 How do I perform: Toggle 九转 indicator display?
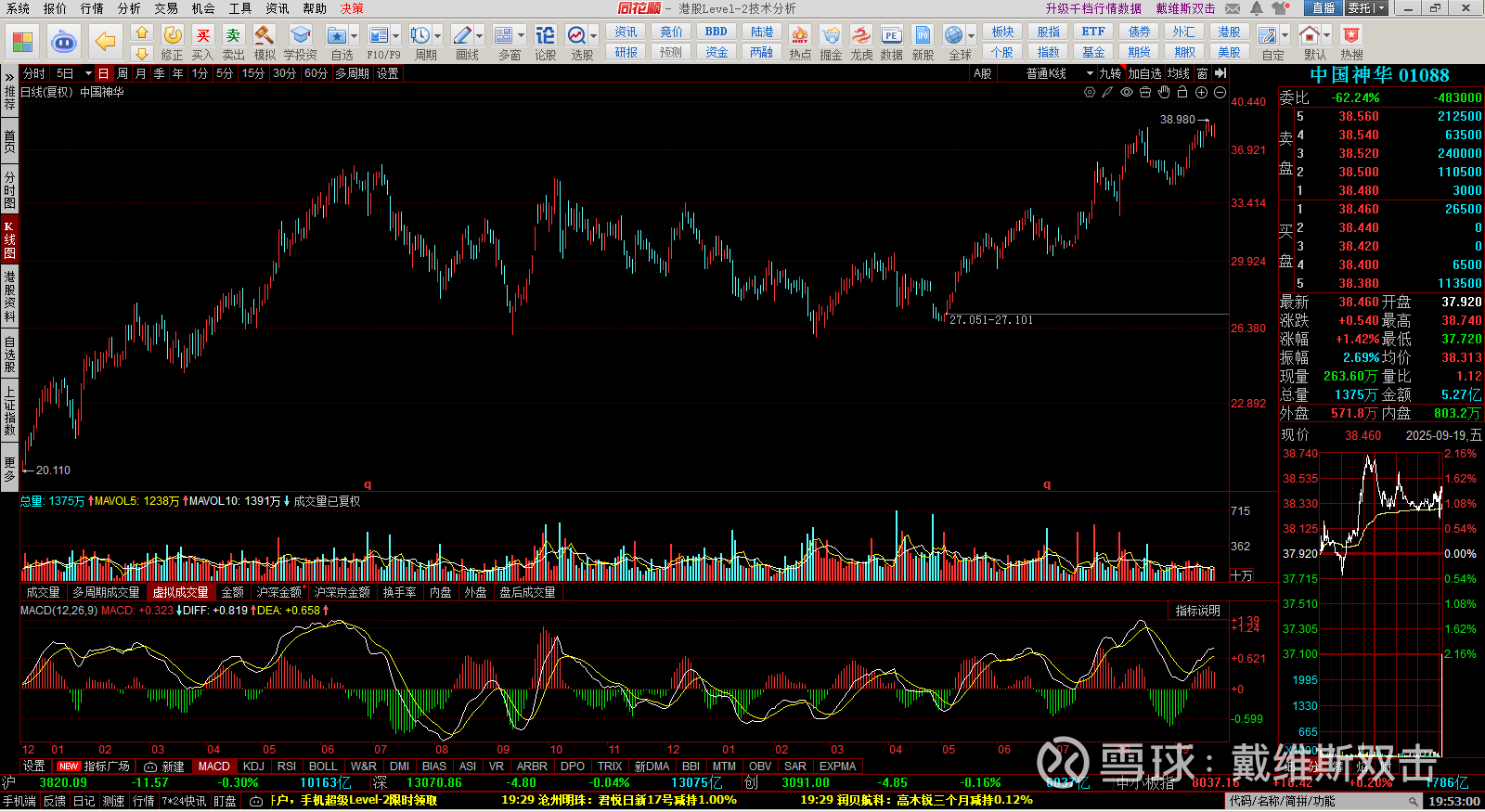tap(1110, 73)
